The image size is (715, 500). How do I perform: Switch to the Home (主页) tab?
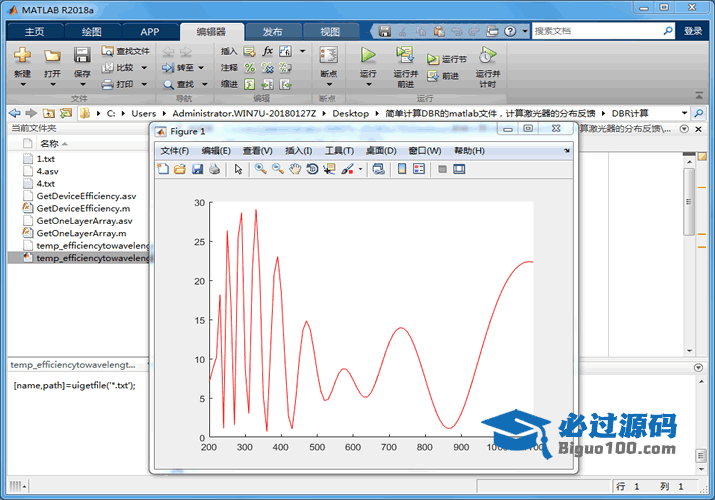(35, 31)
